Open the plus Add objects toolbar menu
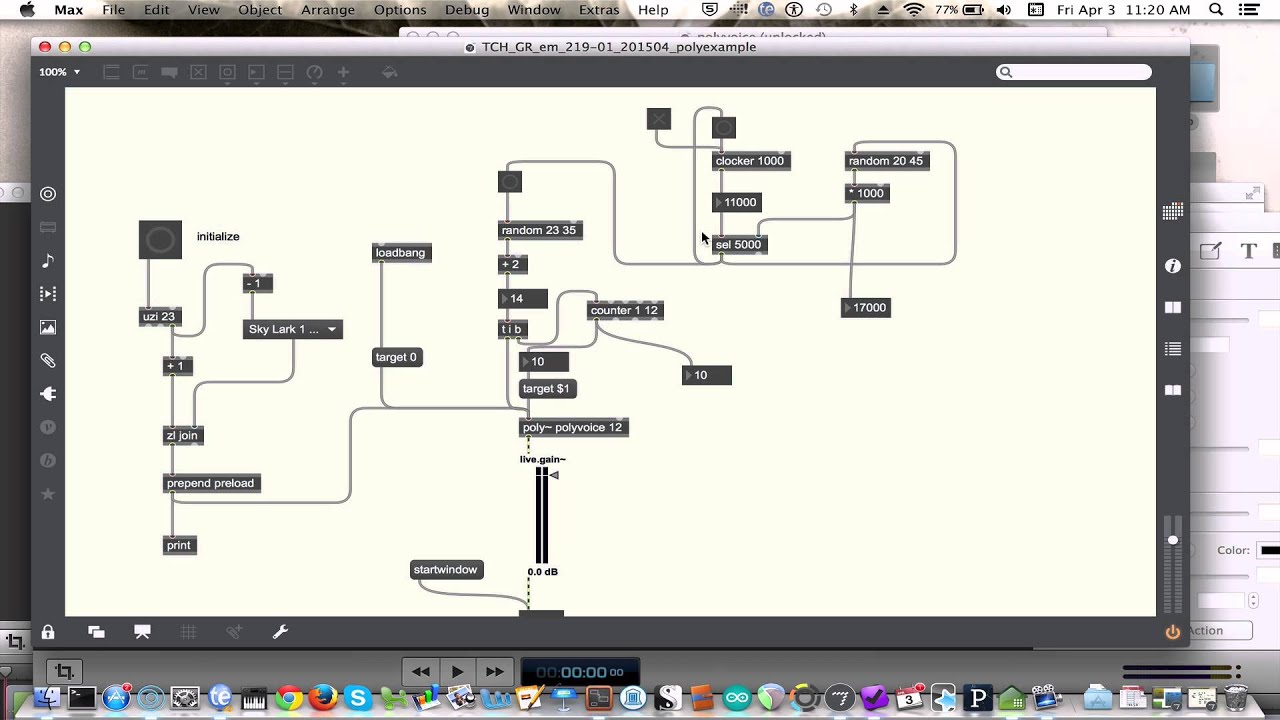Image resolution: width=1280 pixels, height=720 pixels. pyautogui.click(x=343, y=72)
